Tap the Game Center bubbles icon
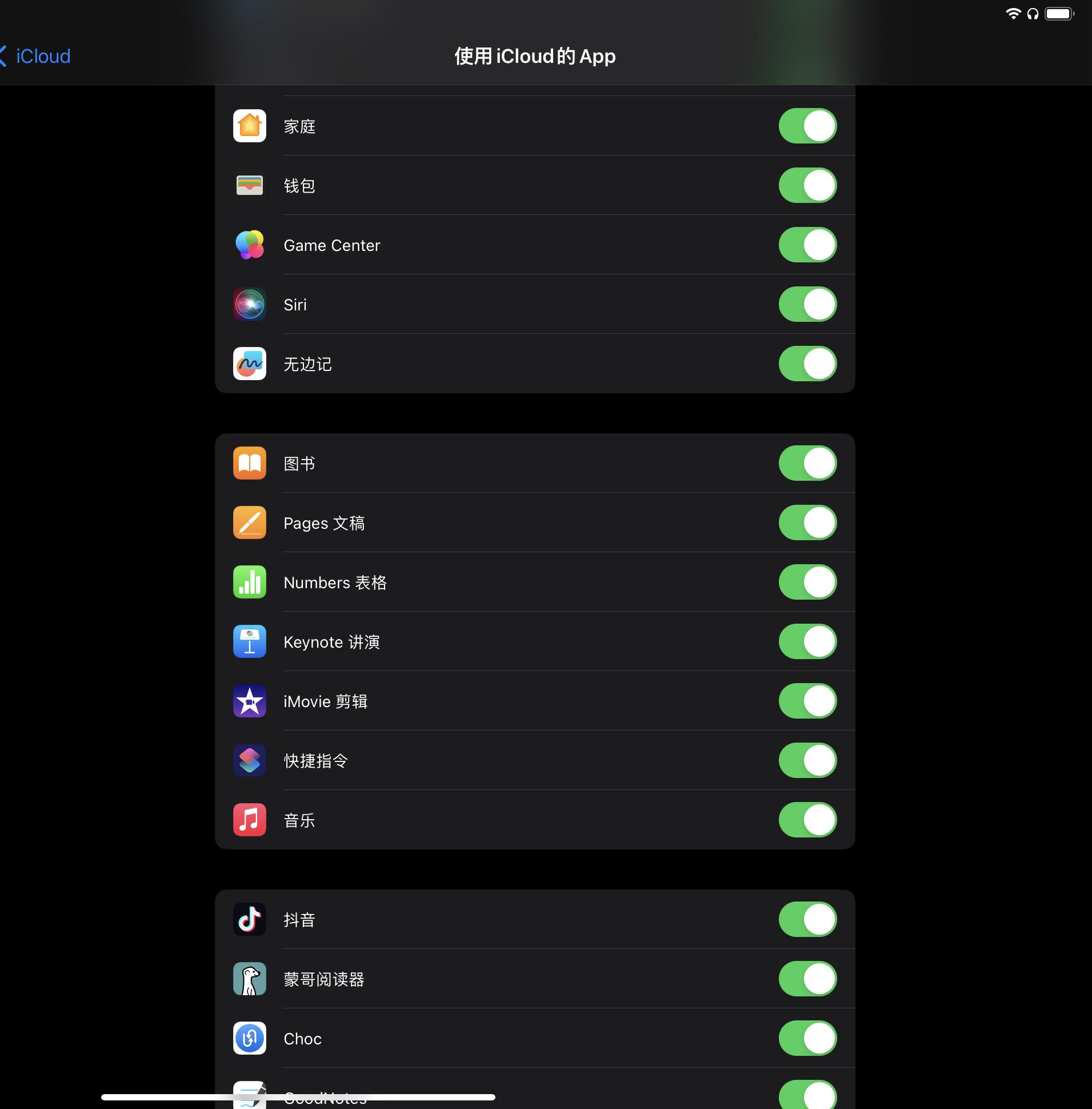Viewport: 1092px width, 1109px height. coord(250,245)
